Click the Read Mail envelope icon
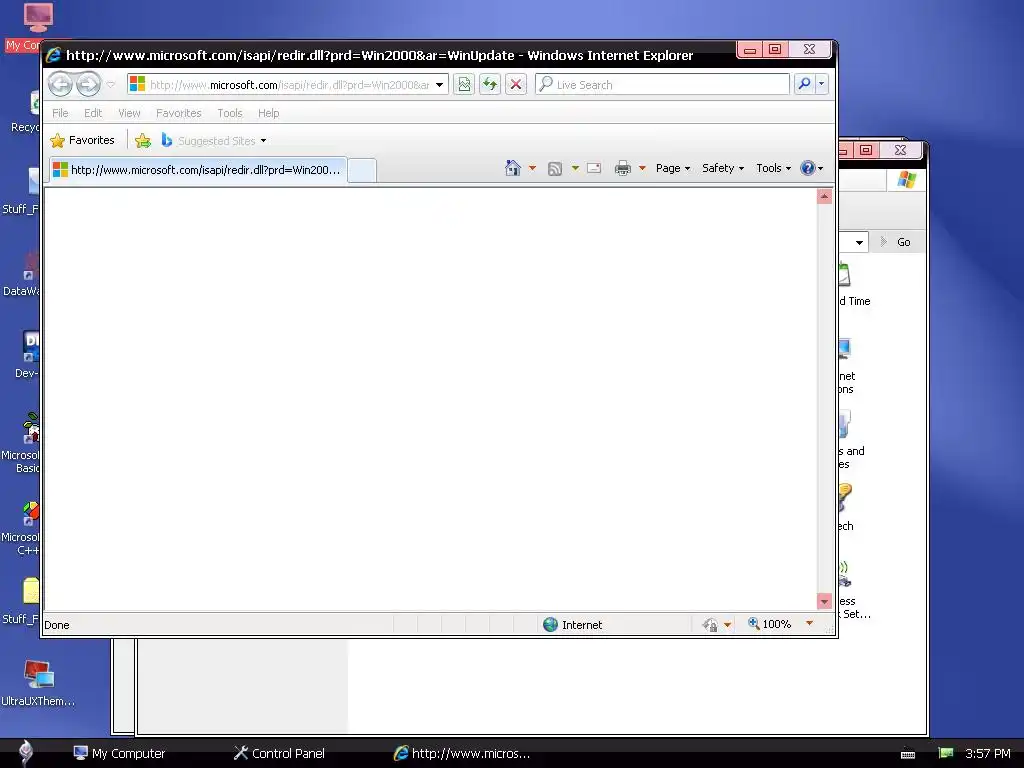This screenshot has width=1024, height=768. pyautogui.click(x=594, y=168)
